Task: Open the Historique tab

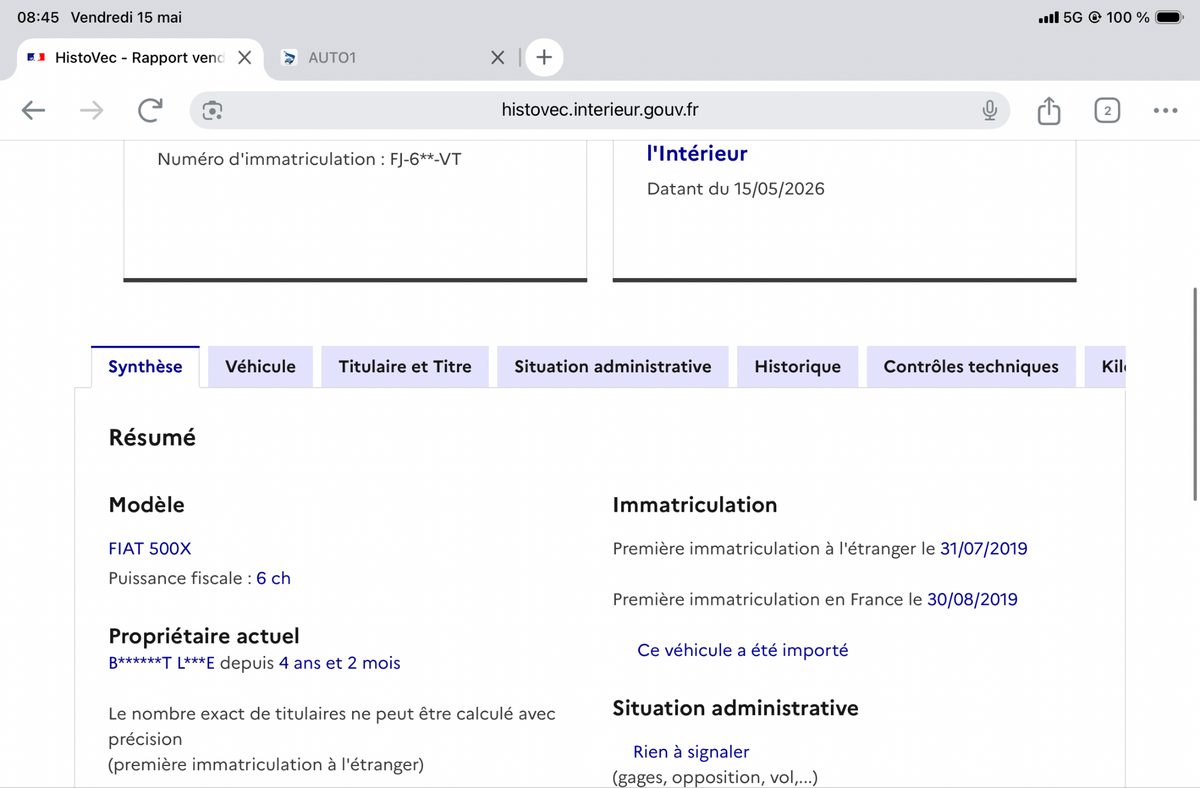Action: click(798, 367)
